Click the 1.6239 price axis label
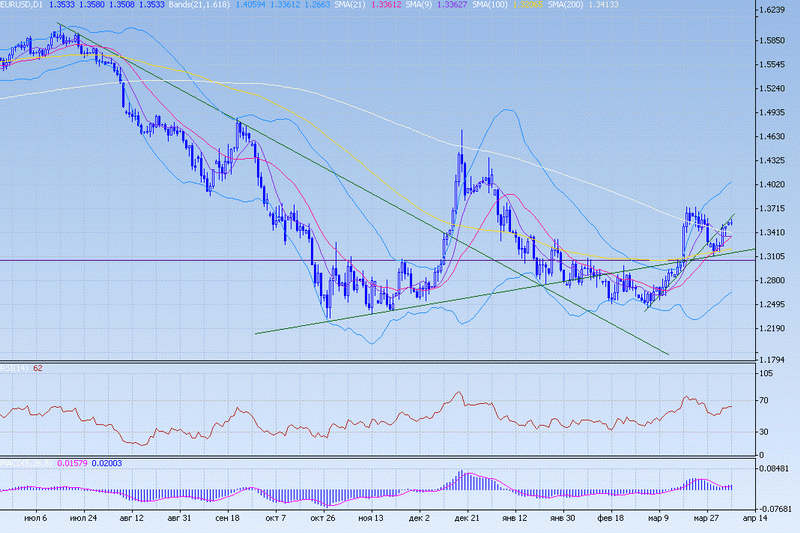This screenshot has height=533, width=800. pos(772,10)
